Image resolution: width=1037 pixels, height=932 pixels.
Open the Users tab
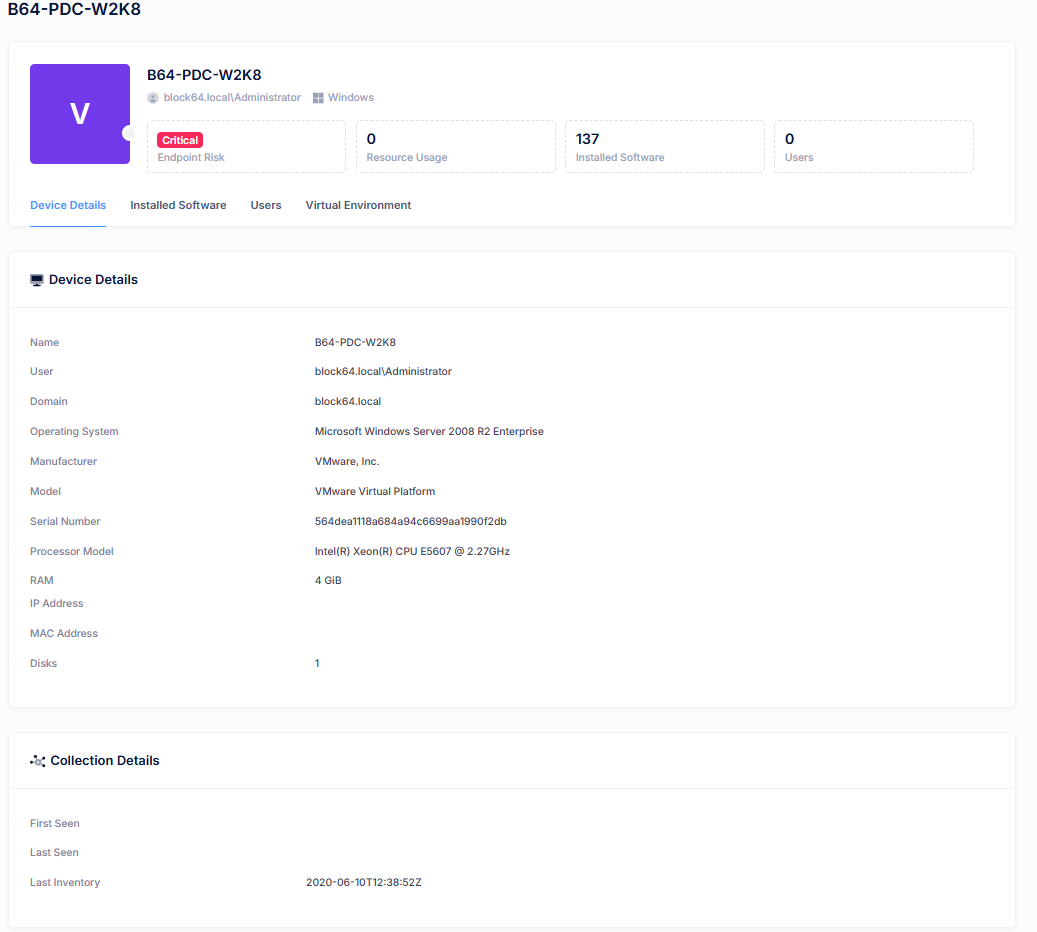266,205
